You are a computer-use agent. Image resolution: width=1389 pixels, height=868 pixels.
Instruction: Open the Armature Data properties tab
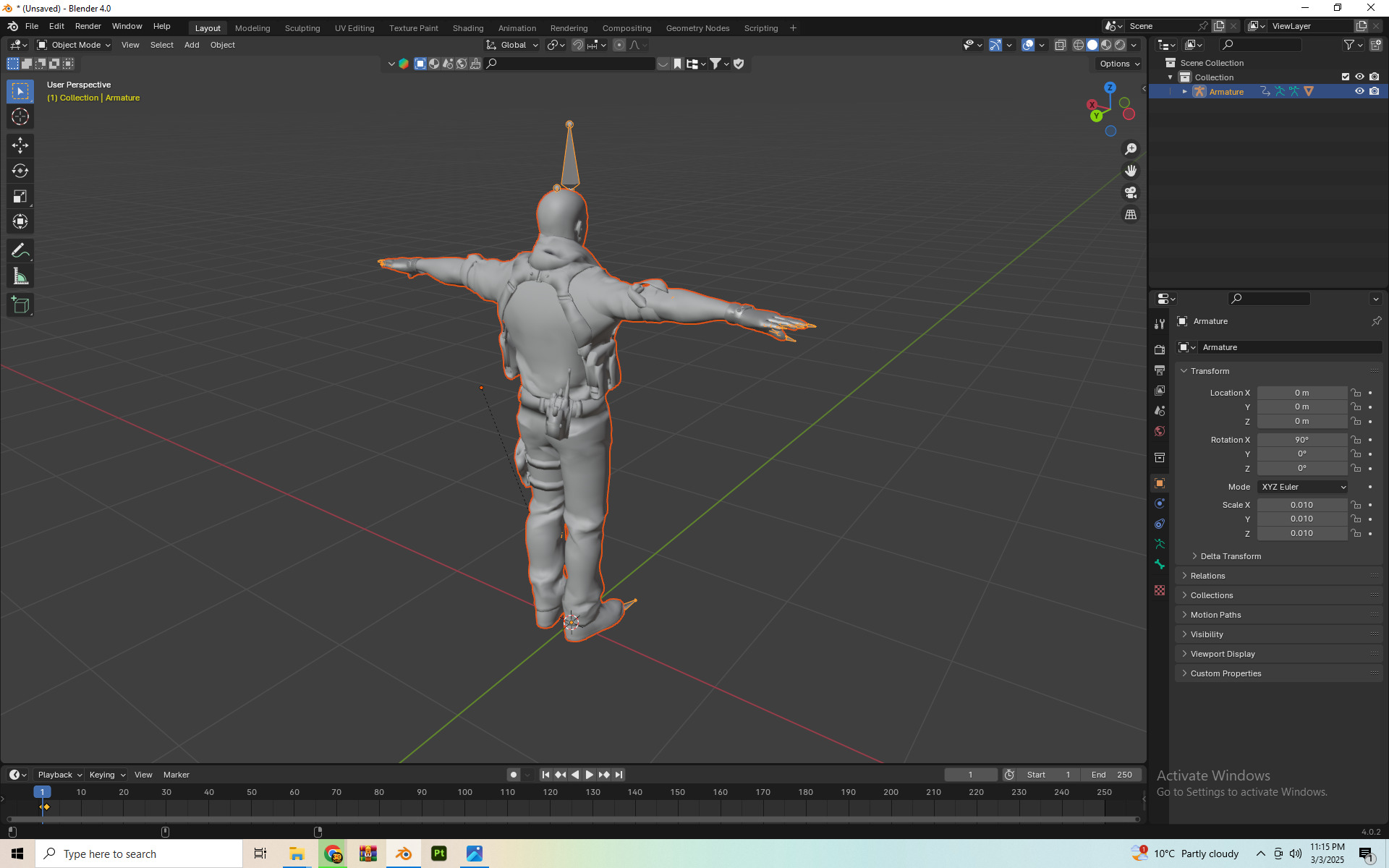click(x=1160, y=544)
